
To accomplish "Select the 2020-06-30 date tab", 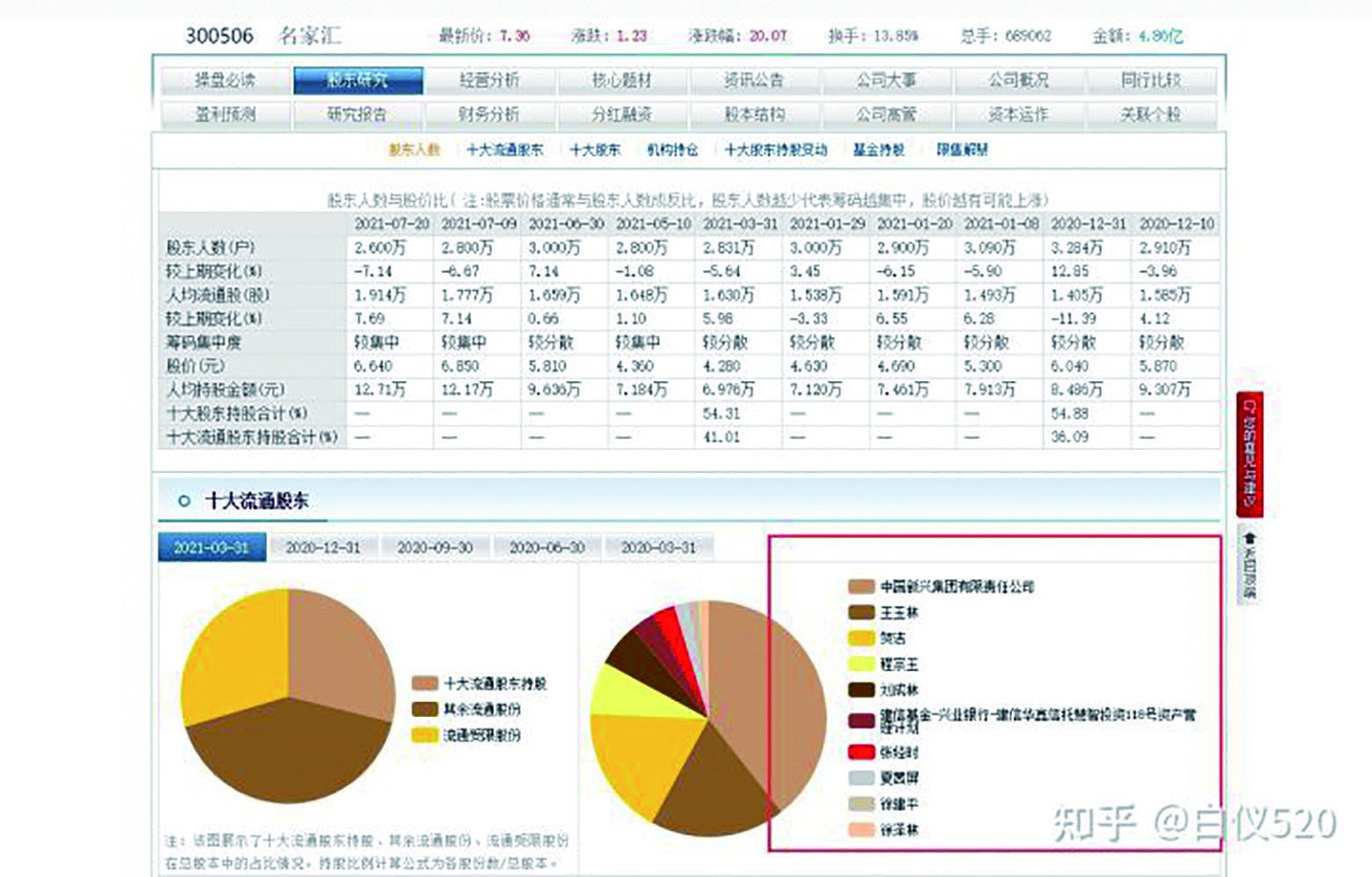I will [547, 546].
